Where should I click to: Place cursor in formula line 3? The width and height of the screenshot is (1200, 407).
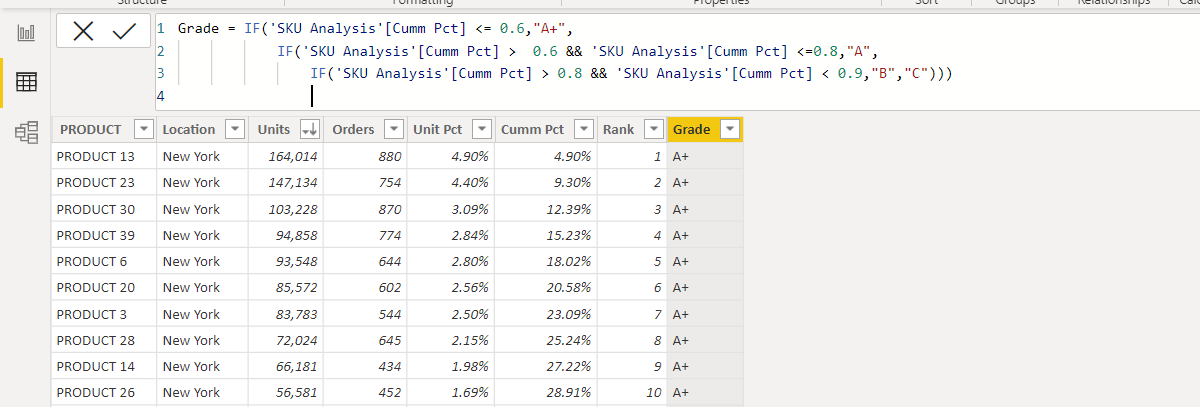631,73
